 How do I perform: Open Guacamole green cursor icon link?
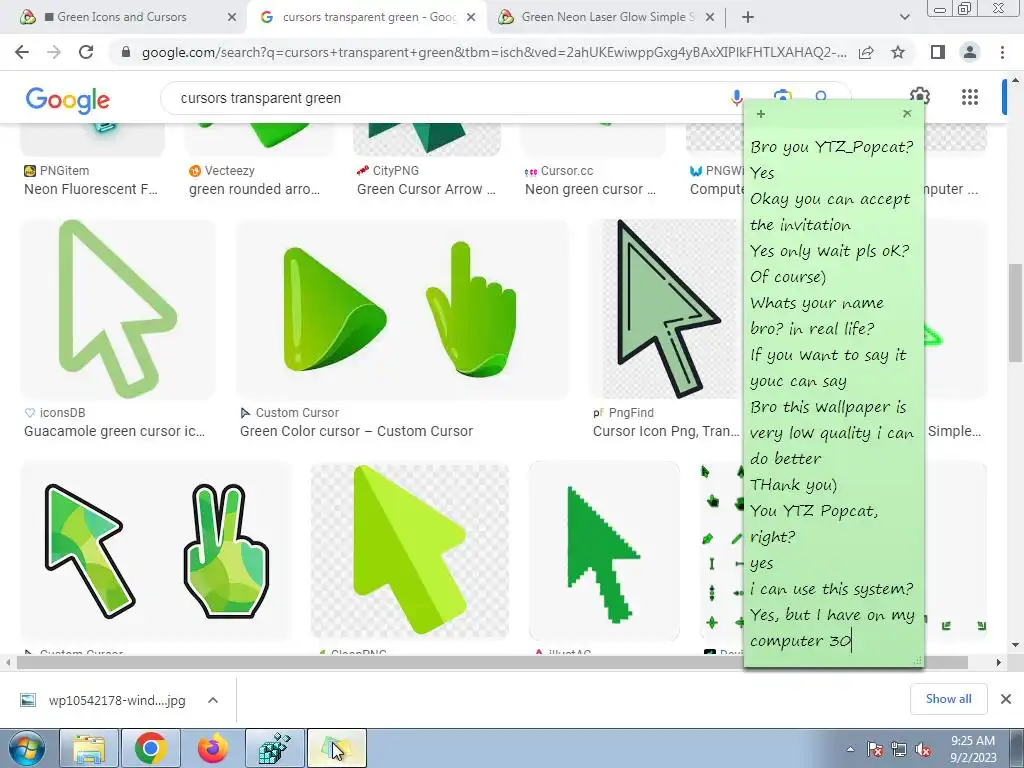114,431
